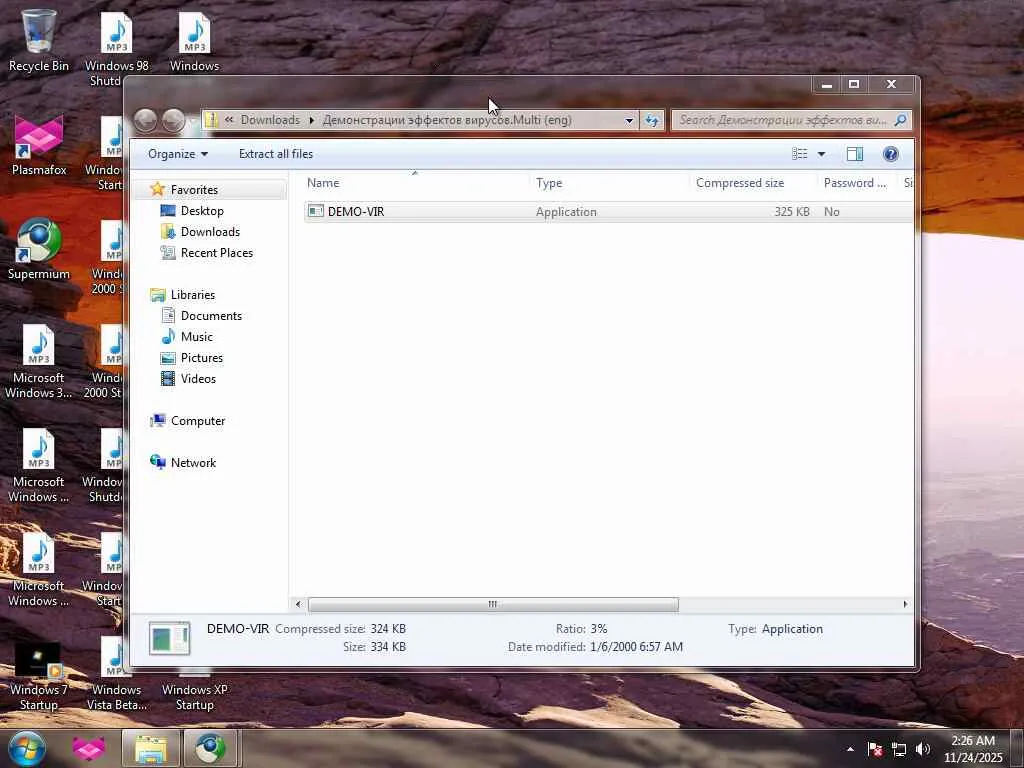Go to the Downloads breadcrumb segment
Image resolution: width=1024 pixels, height=768 pixels.
(270, 120)
